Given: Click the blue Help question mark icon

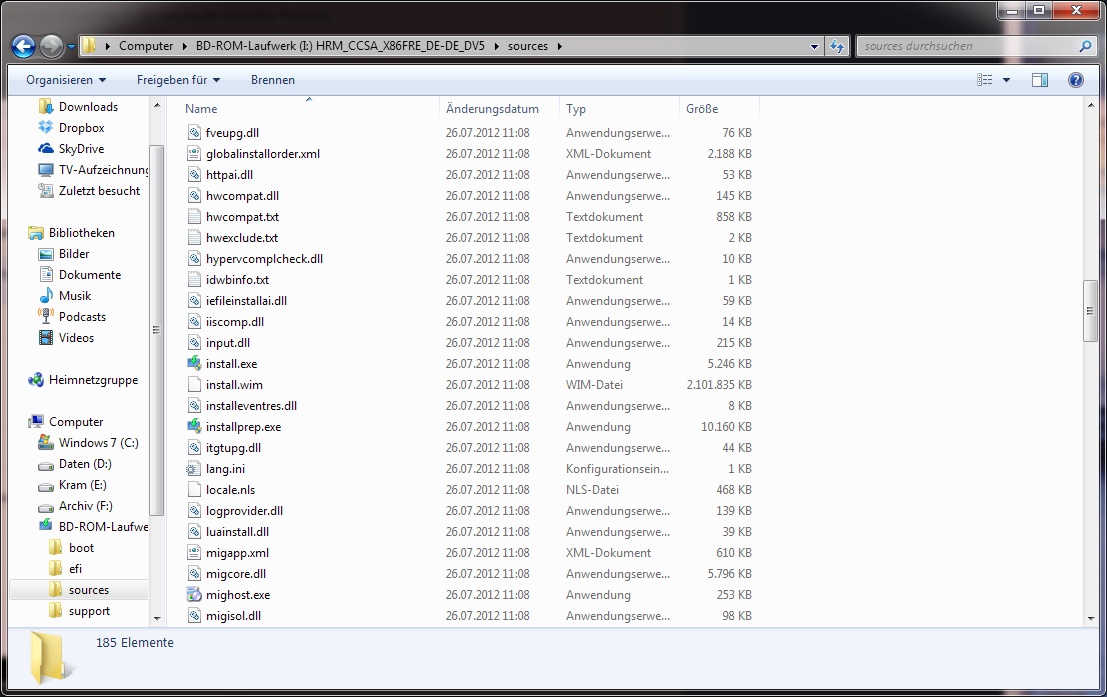Looking at the screenshot, I should [x=1075, y=80].
